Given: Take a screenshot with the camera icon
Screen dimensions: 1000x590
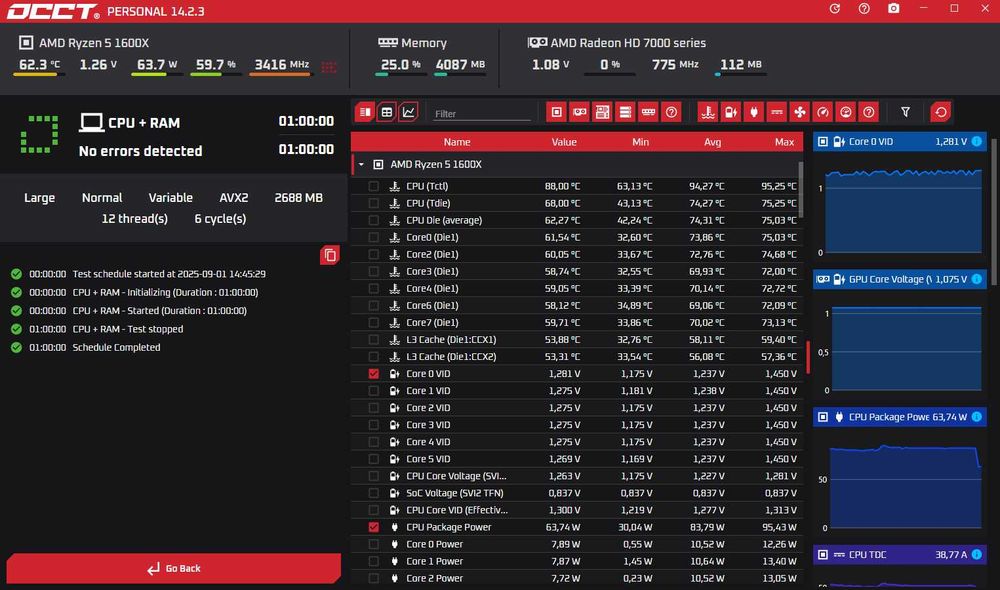Looking at the screenshot, I should click(893, 8).
